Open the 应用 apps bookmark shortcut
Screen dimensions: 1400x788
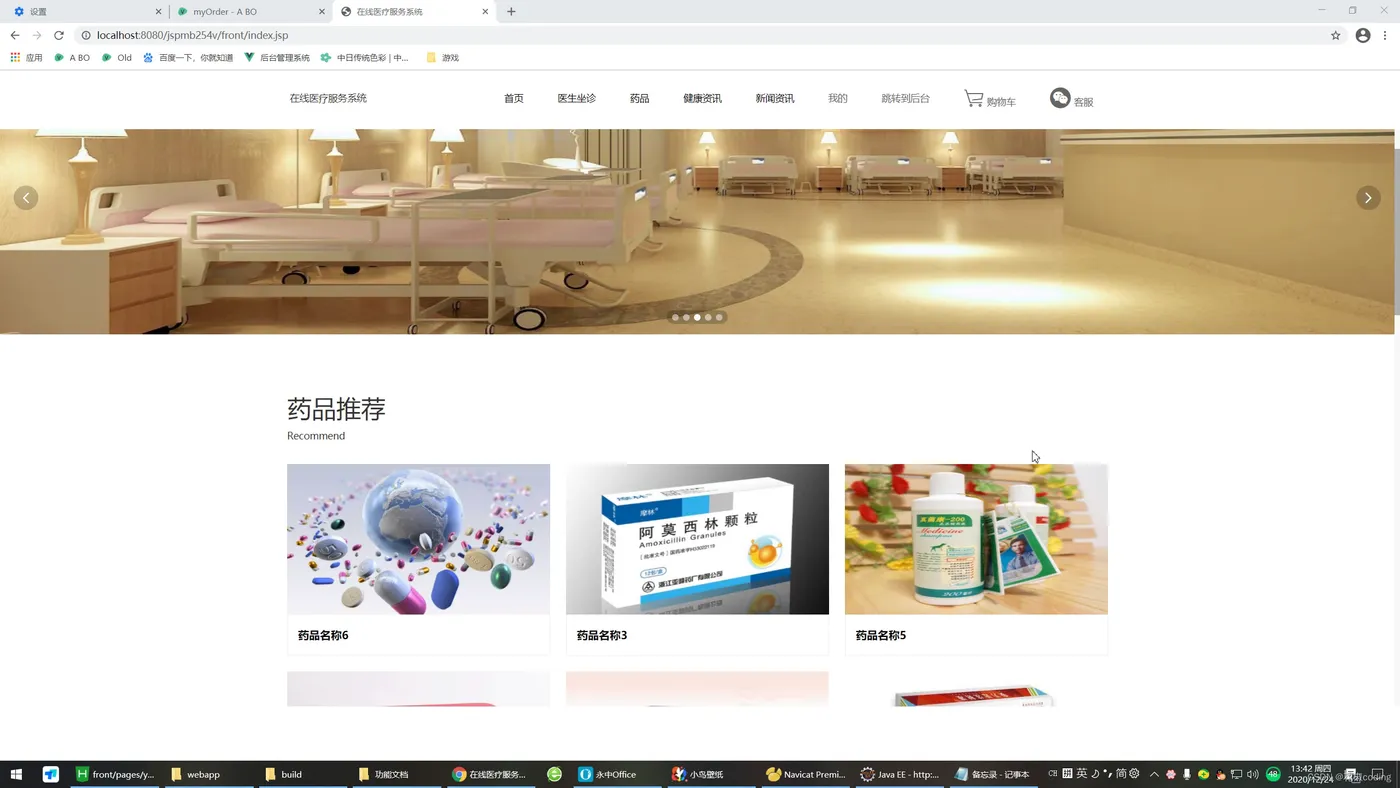pos(26,58)
